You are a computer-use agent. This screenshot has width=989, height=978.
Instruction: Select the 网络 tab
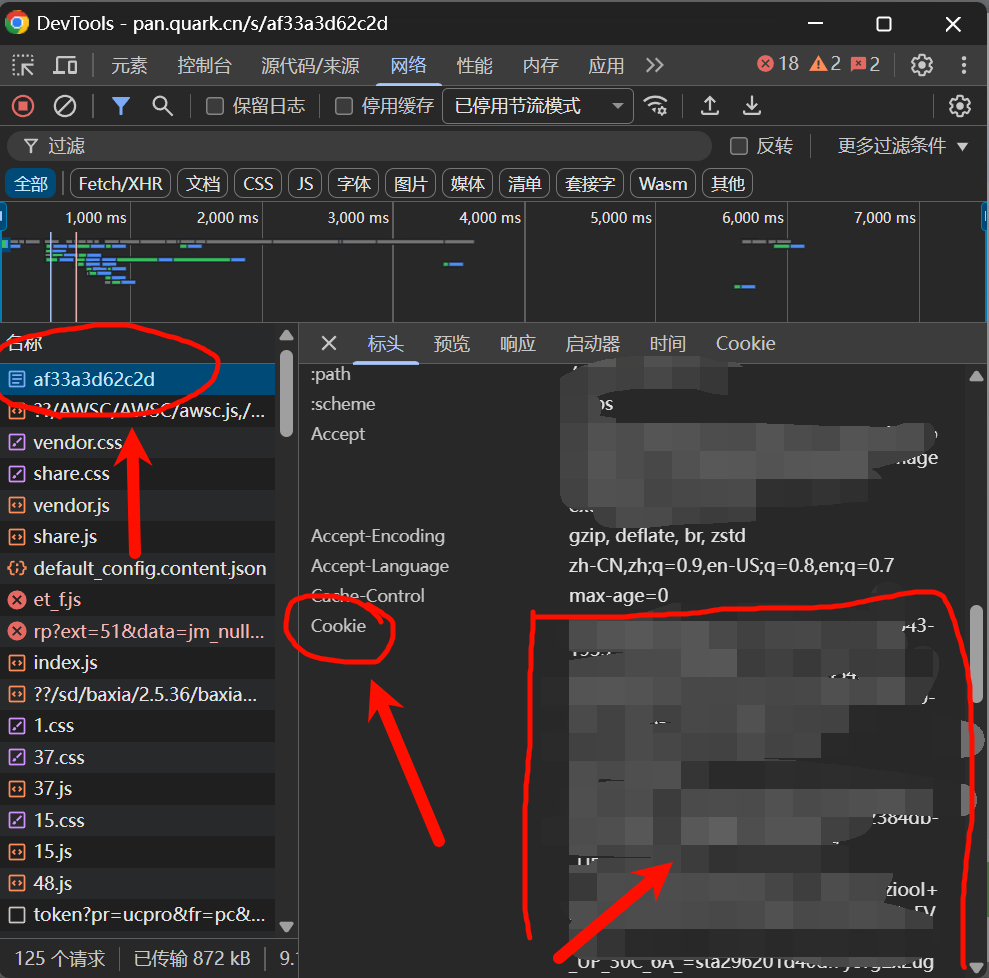[x=409, y=65]
